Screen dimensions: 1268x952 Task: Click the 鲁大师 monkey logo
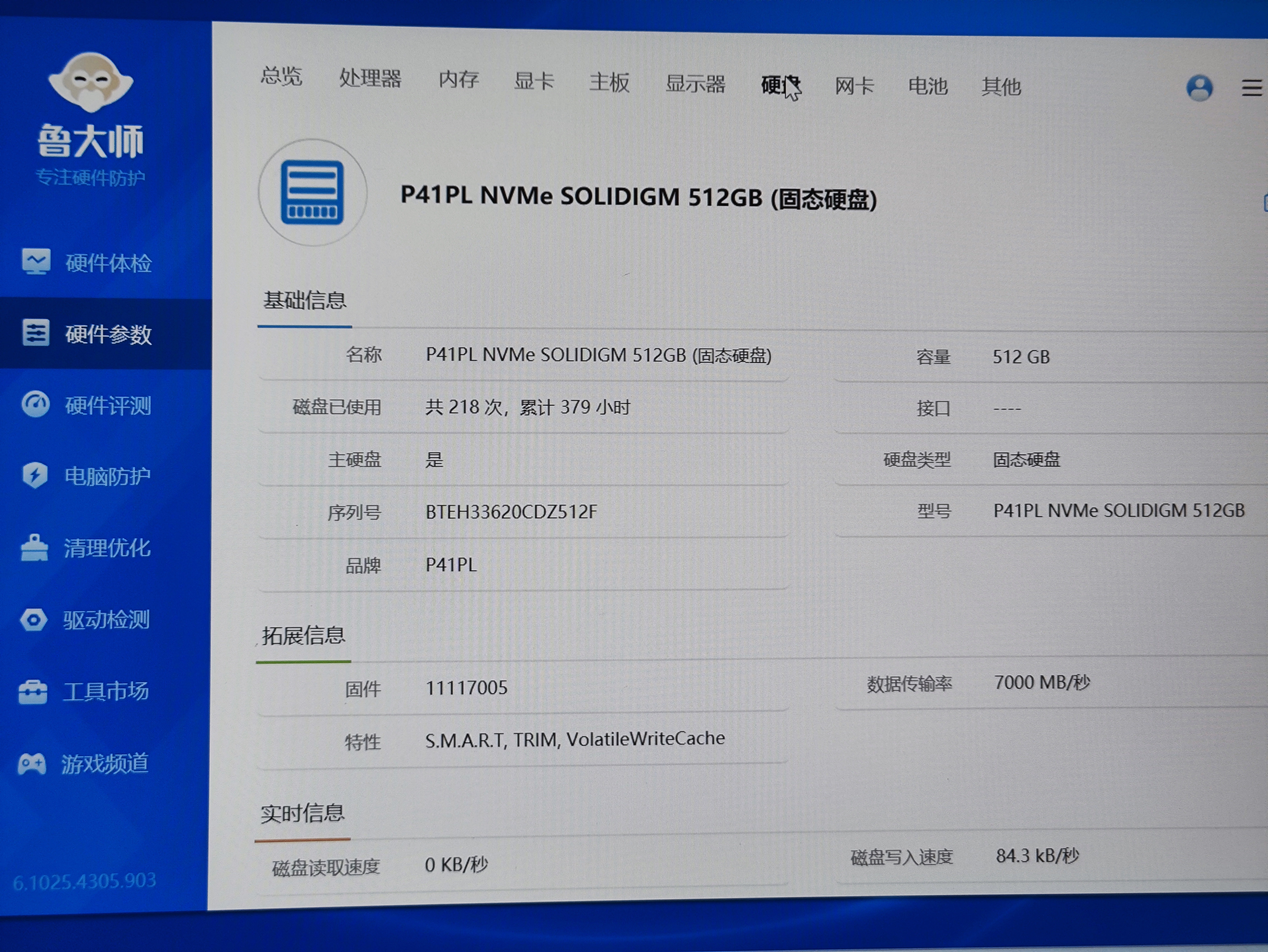[90, 82]
